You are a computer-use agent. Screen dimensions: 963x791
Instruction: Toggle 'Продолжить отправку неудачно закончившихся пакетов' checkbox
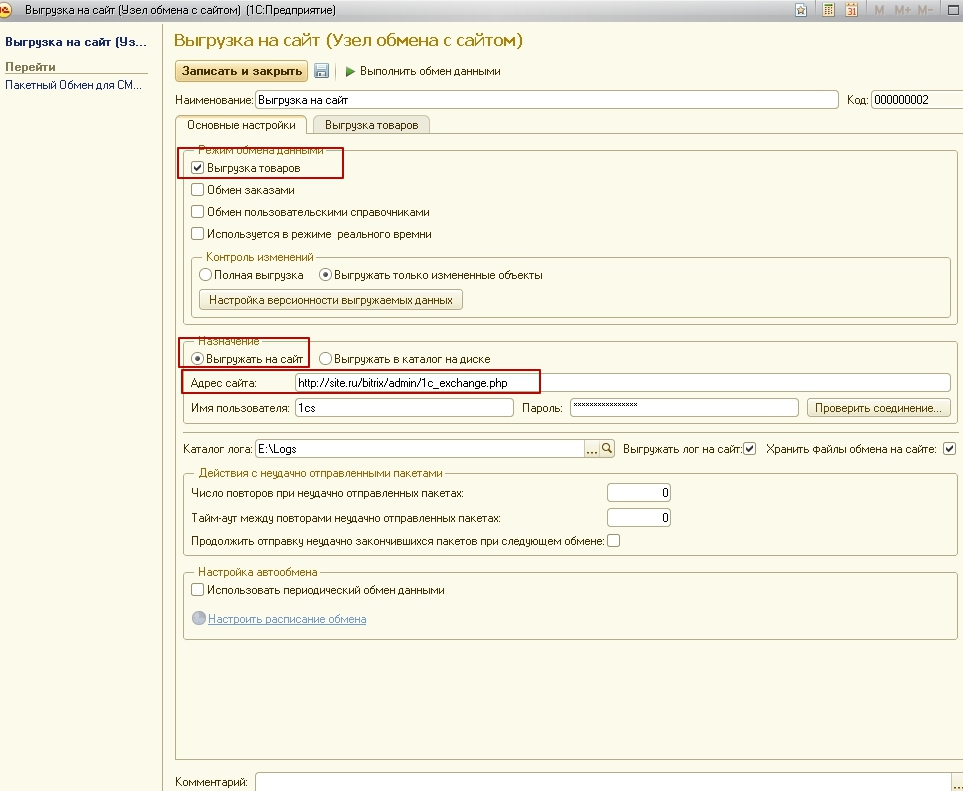pyautogui.click(x=614, y=541)
